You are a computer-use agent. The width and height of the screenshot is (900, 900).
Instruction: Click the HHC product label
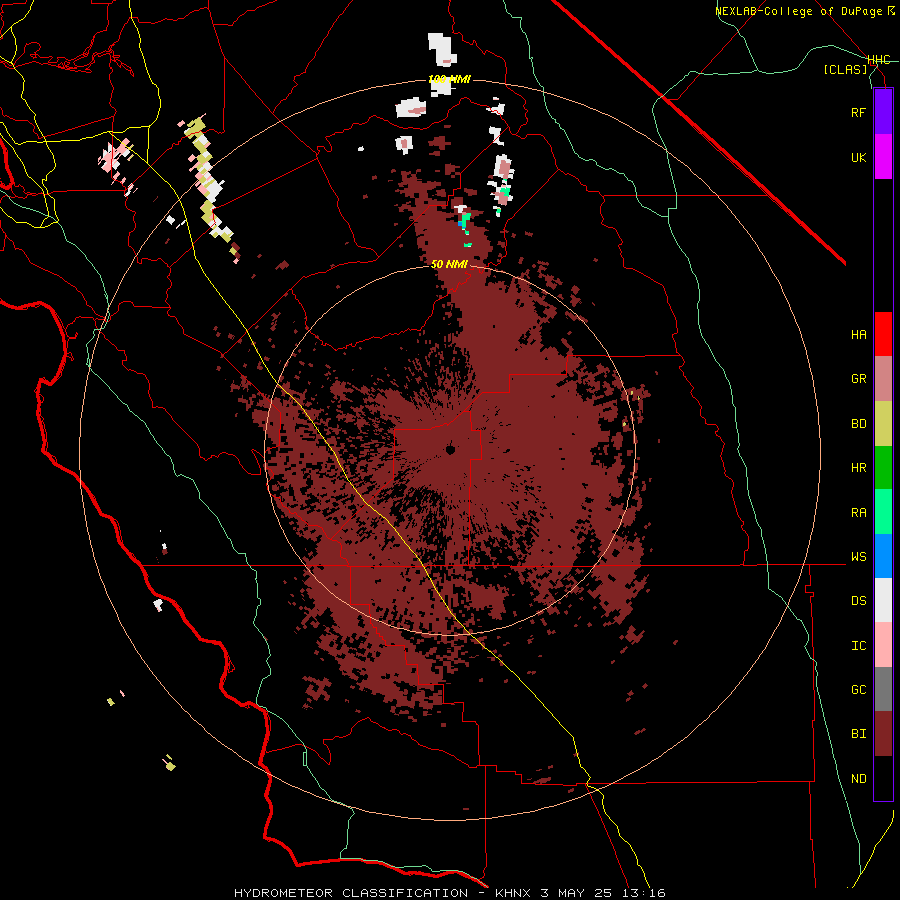(878, 60)
